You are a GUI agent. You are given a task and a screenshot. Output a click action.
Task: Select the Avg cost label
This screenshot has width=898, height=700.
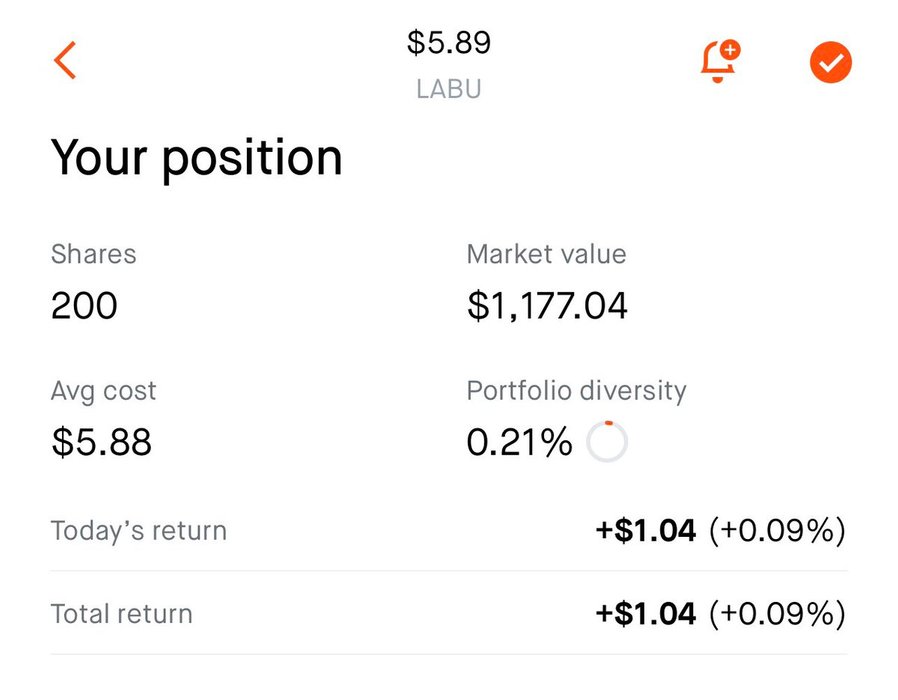pyautogui.click(x=103, y=391)
